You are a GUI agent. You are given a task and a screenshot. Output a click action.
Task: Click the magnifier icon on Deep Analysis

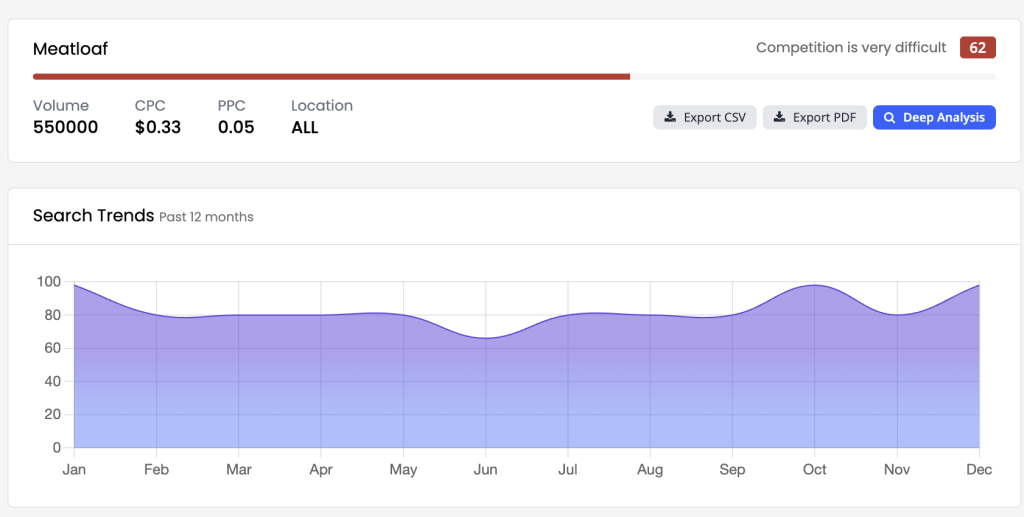click(x=889, y=118)
